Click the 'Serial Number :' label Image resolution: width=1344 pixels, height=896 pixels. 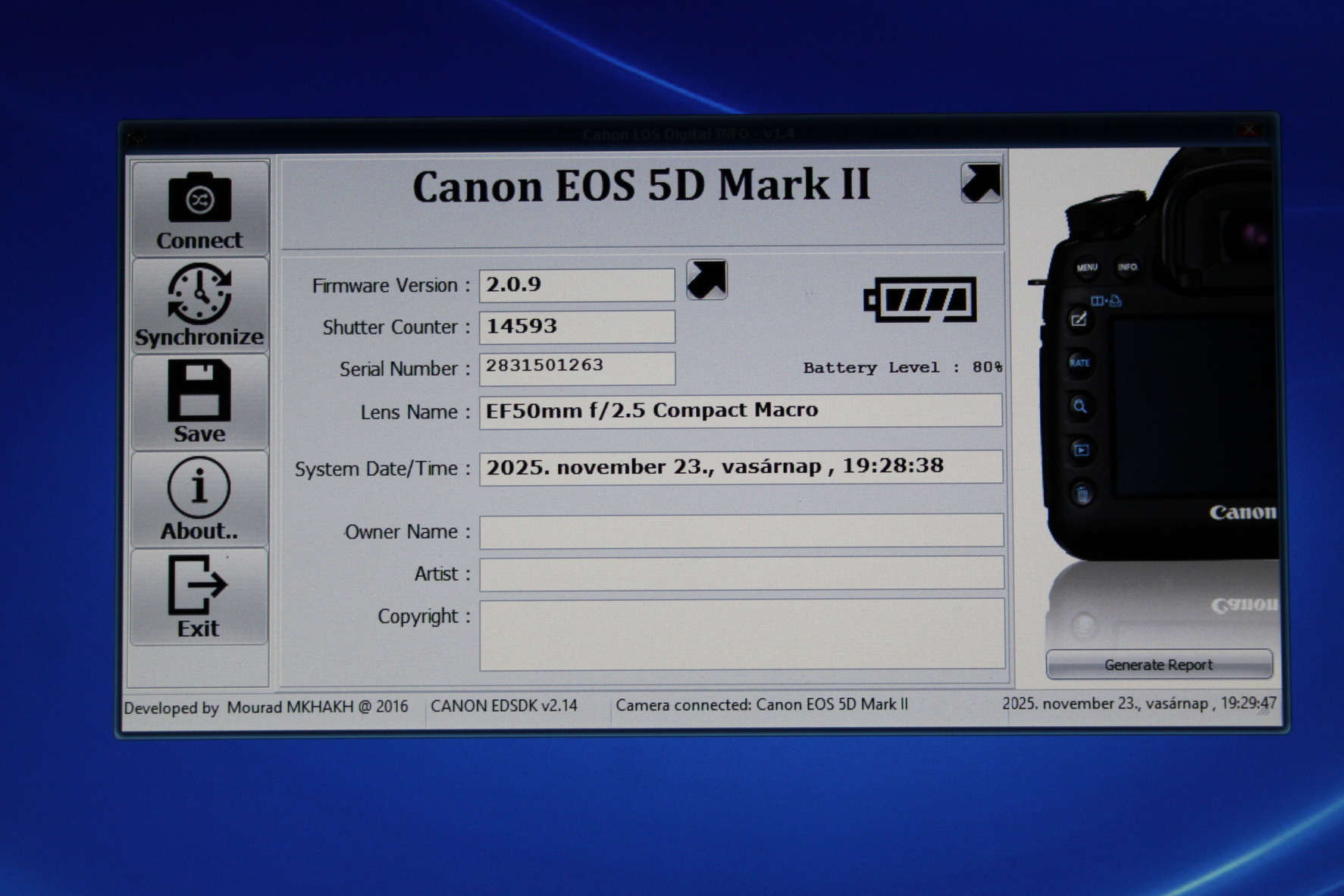pos(405,369)
